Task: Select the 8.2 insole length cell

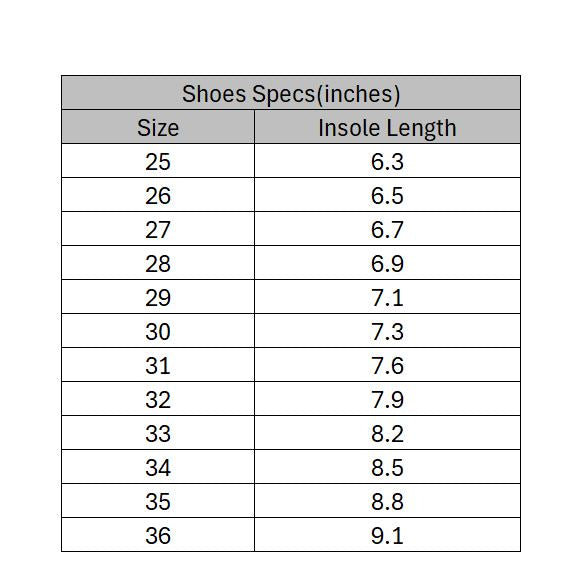Action: tap(387, 432)
